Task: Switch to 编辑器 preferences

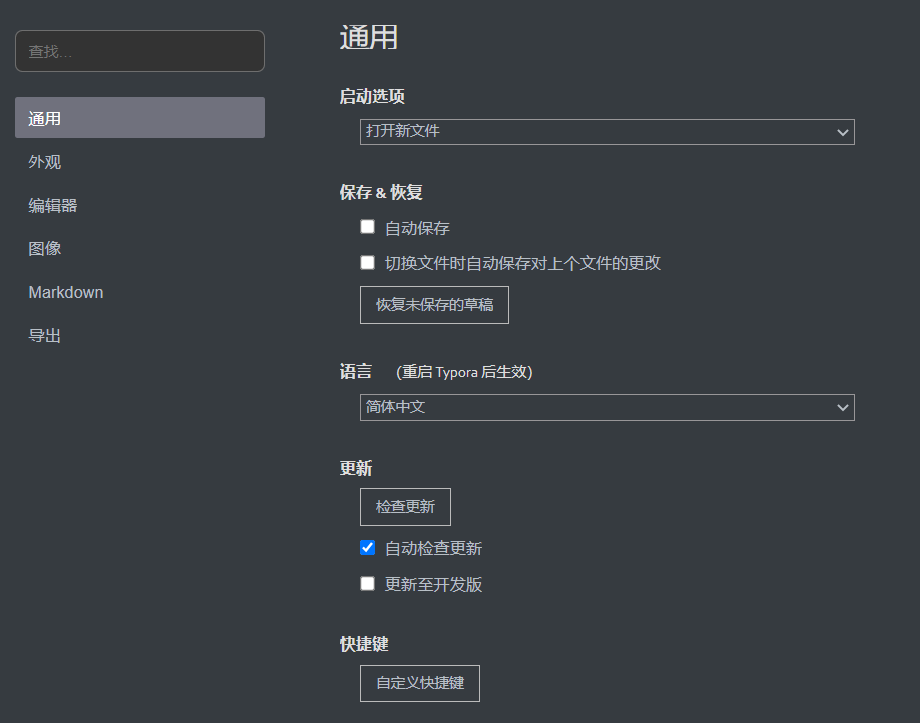Action: tap(53, 206)
